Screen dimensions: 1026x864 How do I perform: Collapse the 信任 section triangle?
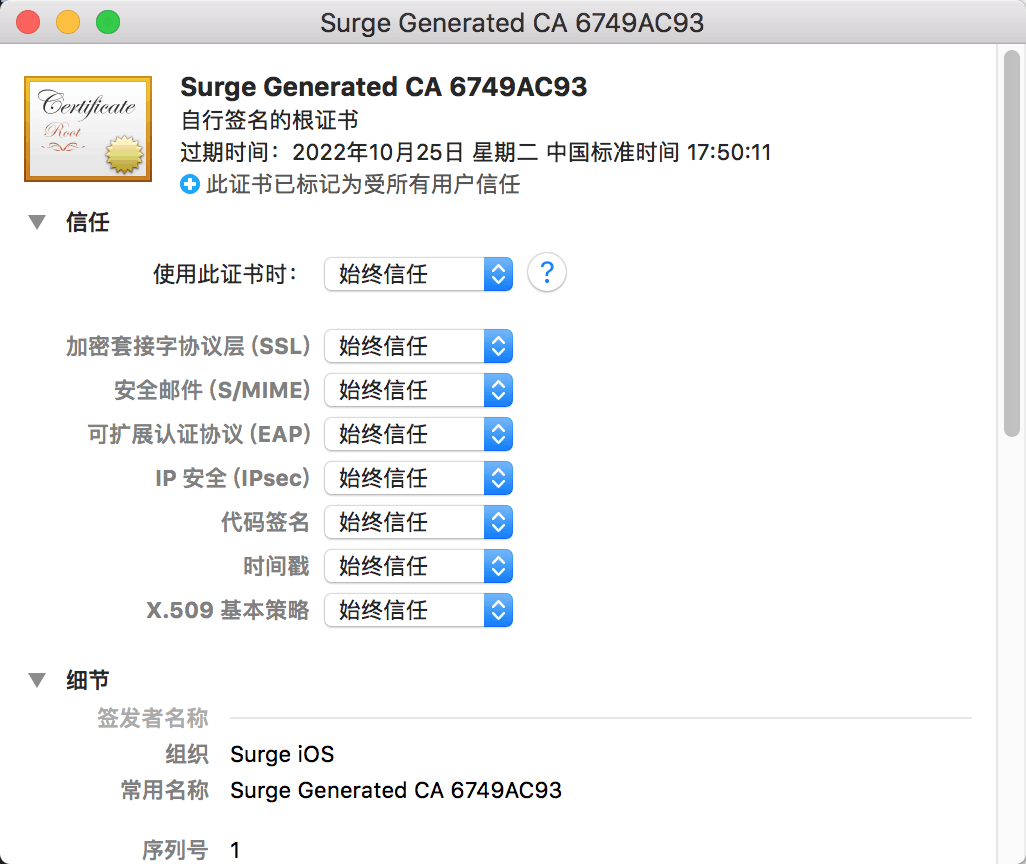tap(37, 223)
